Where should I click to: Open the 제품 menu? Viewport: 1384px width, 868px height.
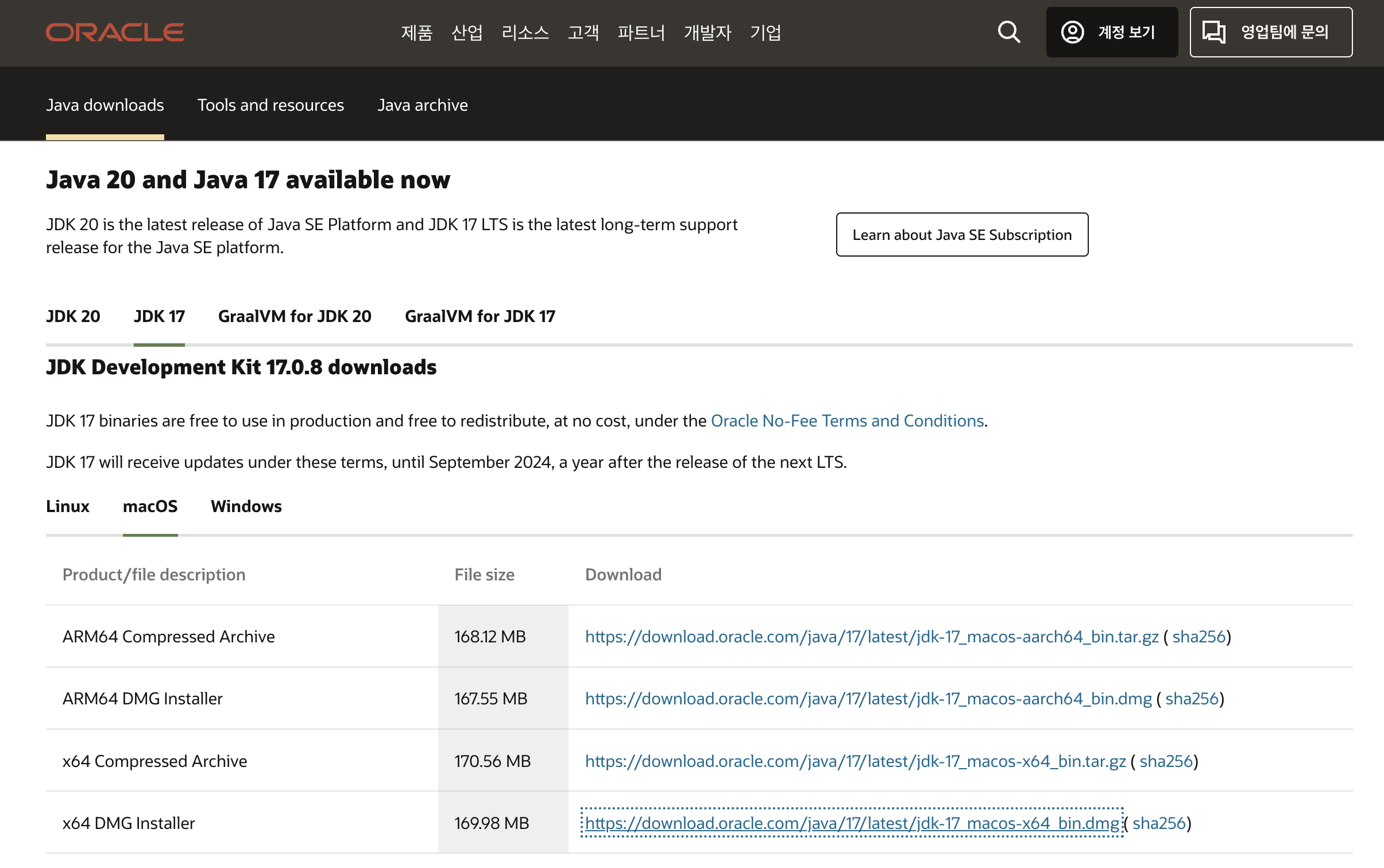[x=416, y=33]
